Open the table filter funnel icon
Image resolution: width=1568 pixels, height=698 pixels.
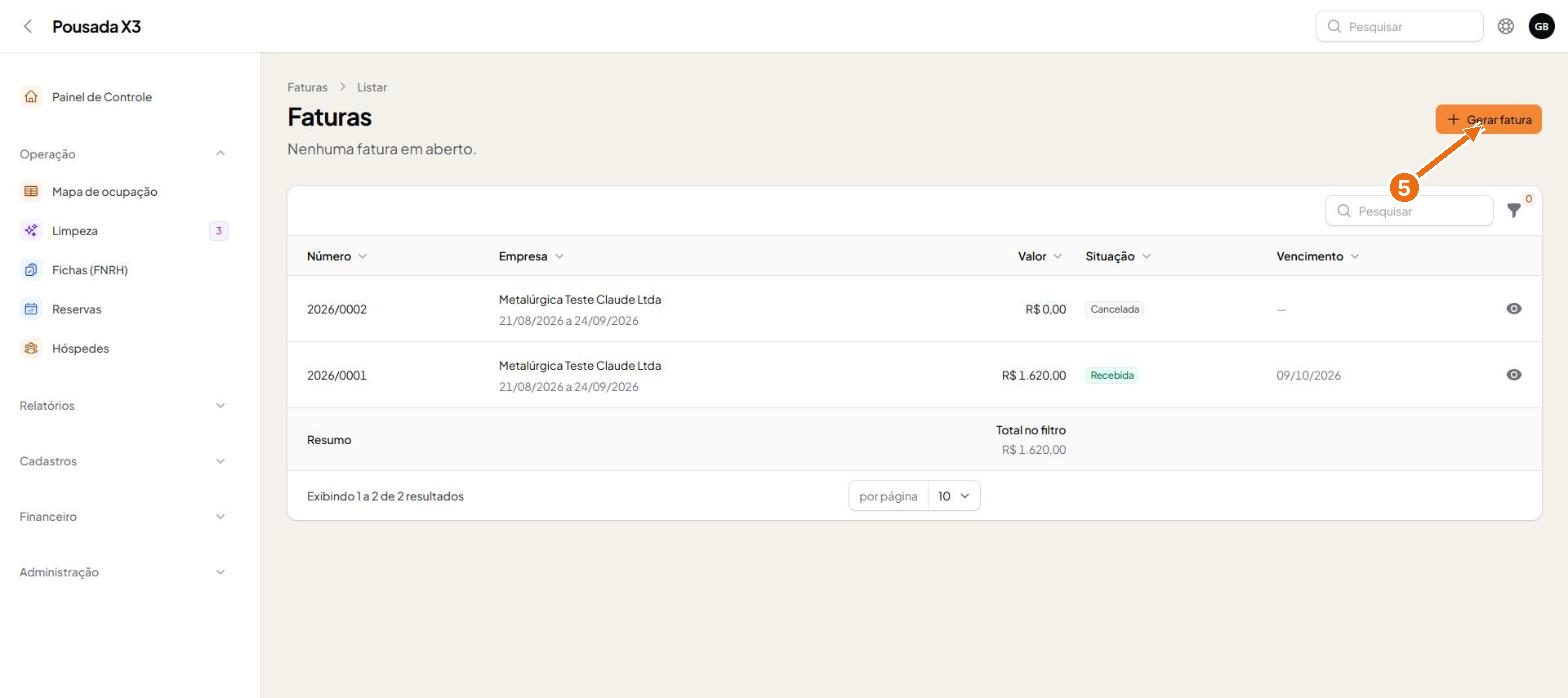(x=1514, y=211)
